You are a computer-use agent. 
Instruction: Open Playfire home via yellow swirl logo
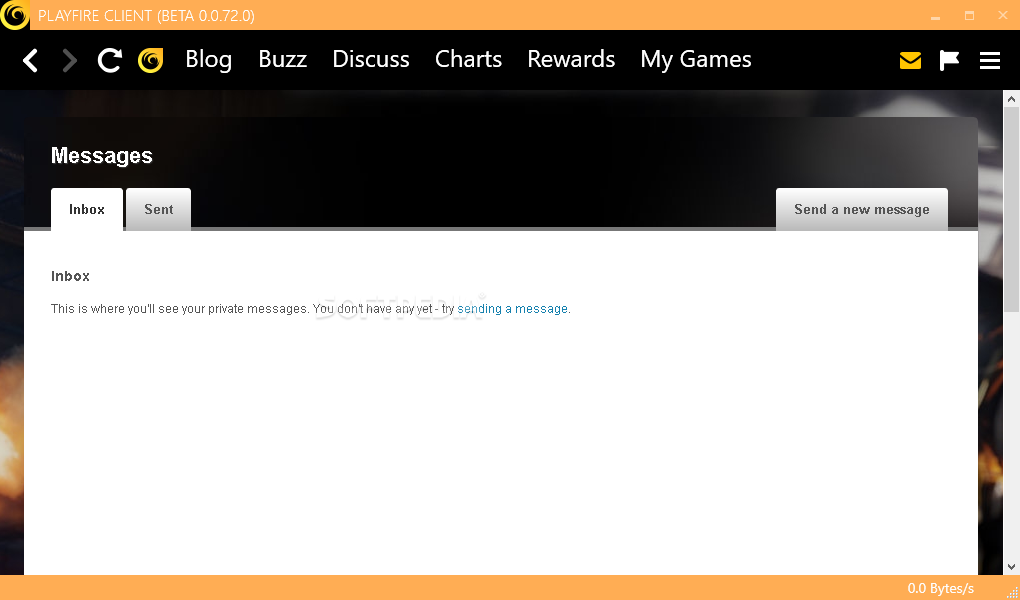coord(150,60)
